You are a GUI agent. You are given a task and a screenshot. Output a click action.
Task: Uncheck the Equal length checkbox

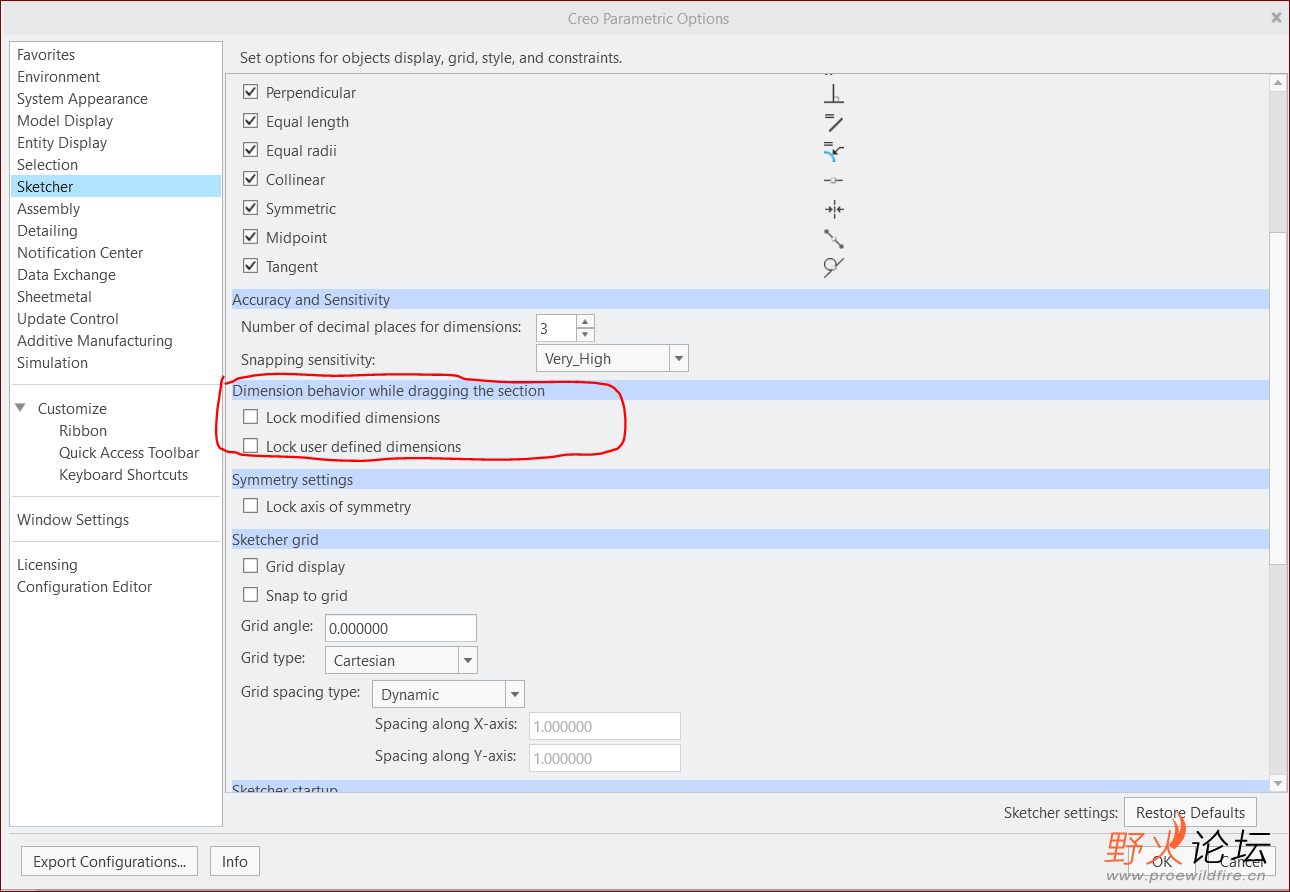pos(251,121)
